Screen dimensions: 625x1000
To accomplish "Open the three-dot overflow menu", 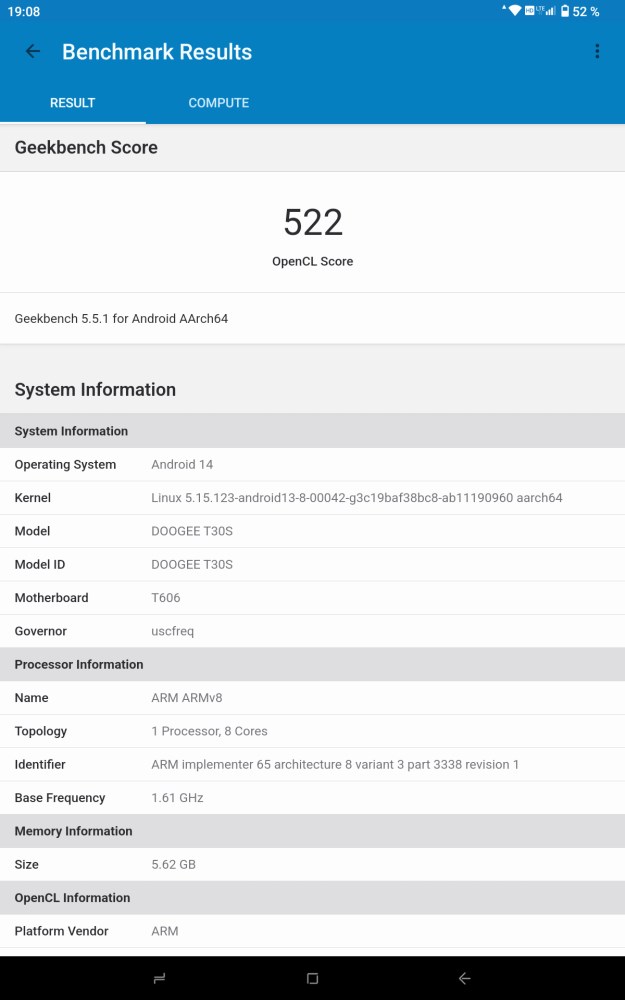I will 597,52.
